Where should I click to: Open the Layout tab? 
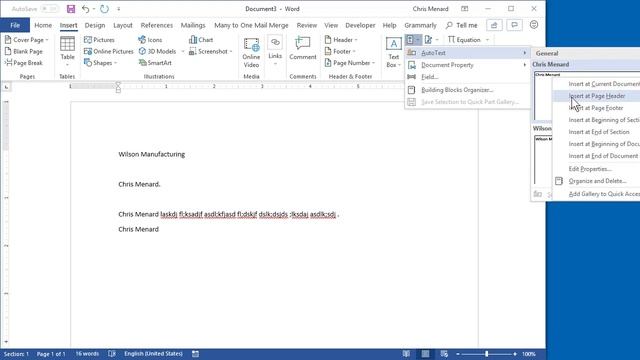click(122, 25)
